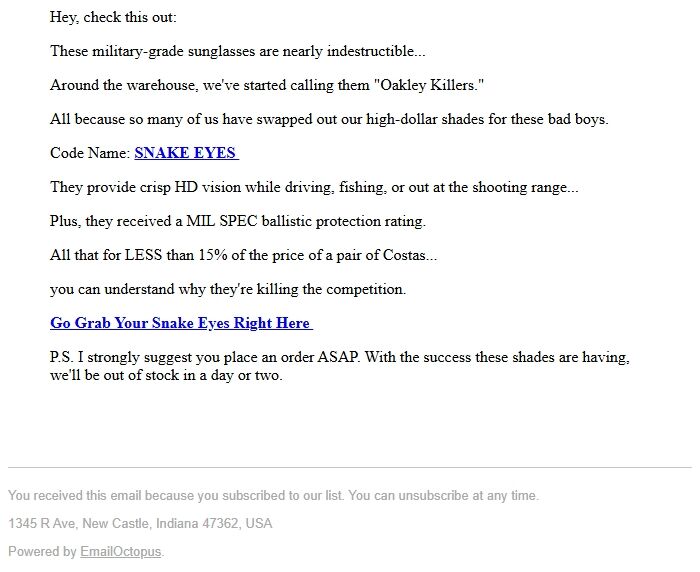This screenshot has width=700, height=572.
Task: Click the 'Powered by' footer text
Action: 42,551
